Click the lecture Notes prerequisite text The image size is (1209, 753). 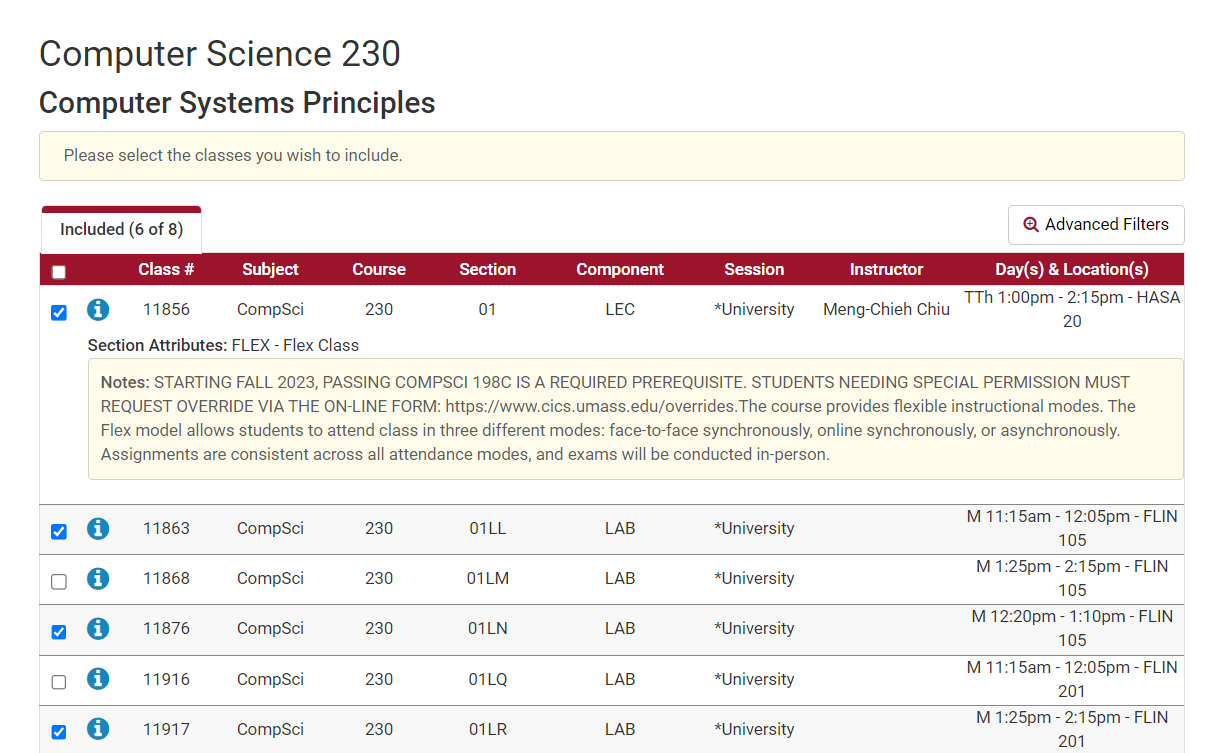(636, 419)
